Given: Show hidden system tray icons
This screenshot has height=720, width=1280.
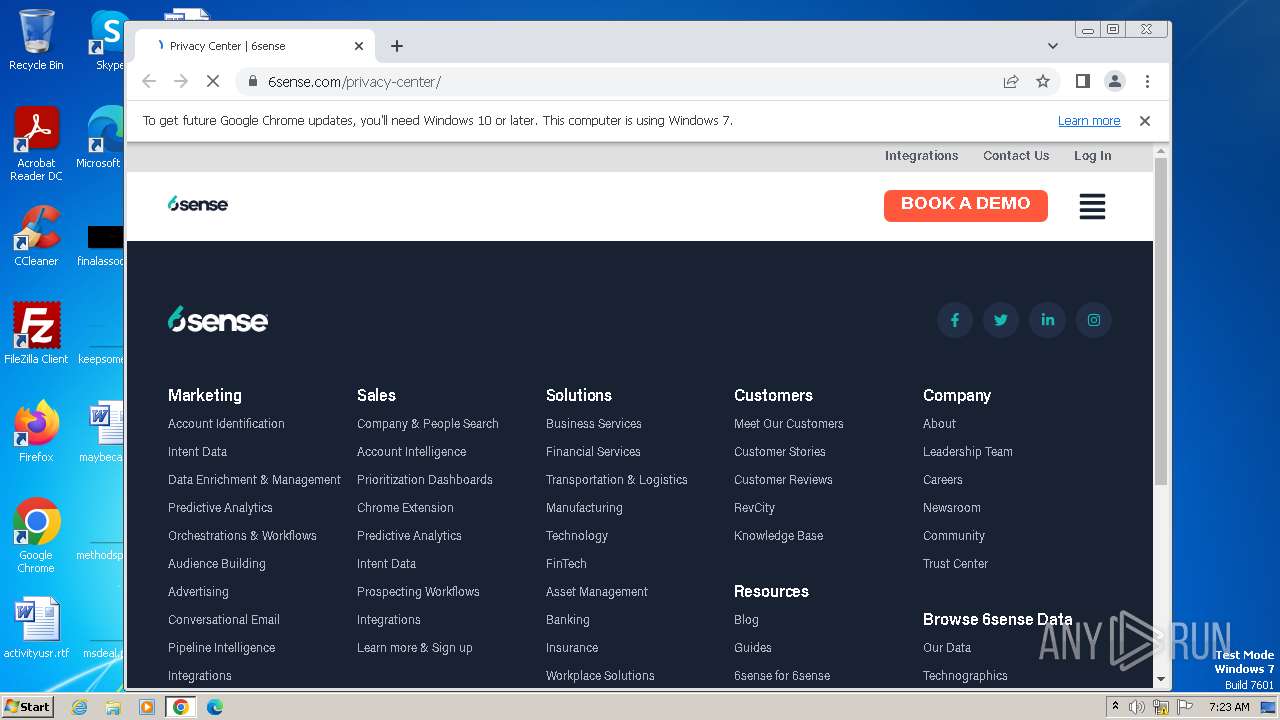Looking at the screenshot, I should click(1115, 707).
